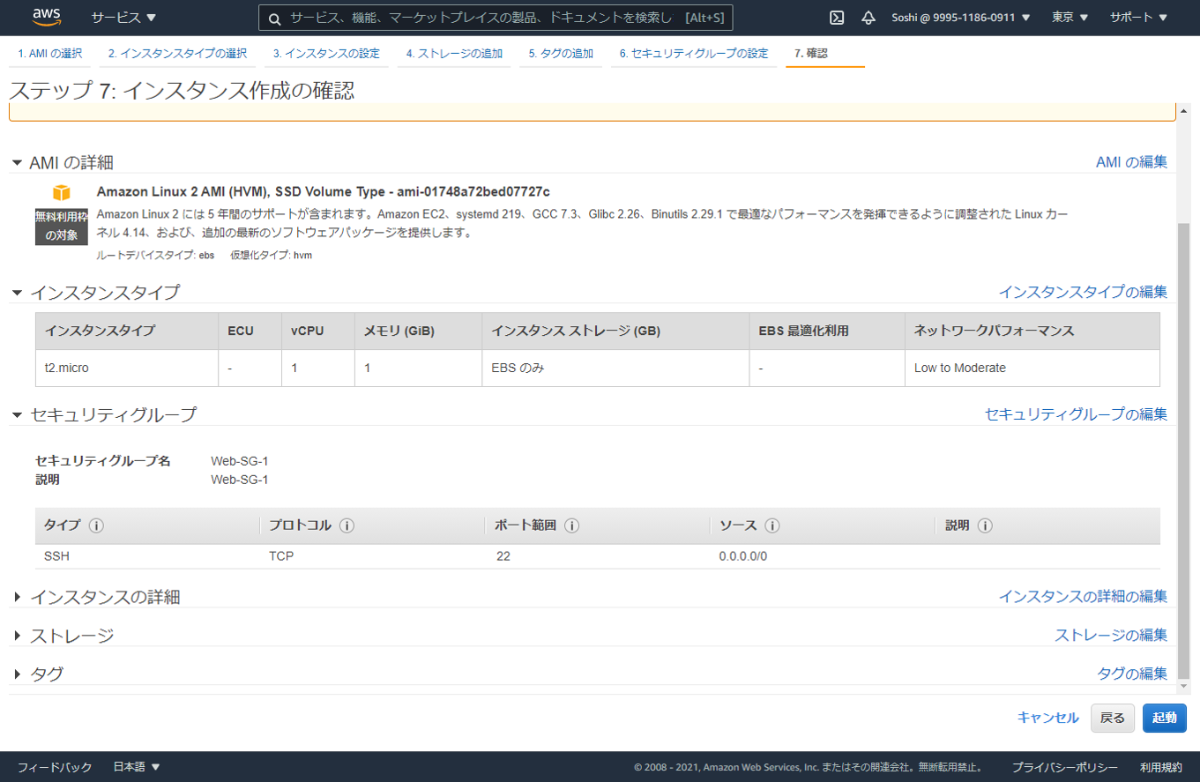Expand the インスタンスの詳細 section

(17, 597)
